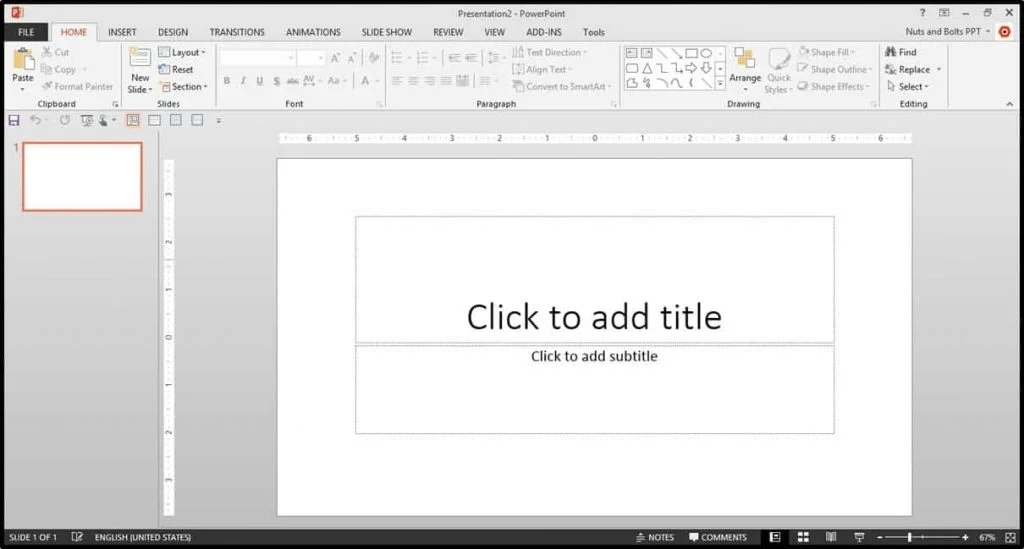Open Customize Quick Access Toolbar dropdown

point(219,120)
